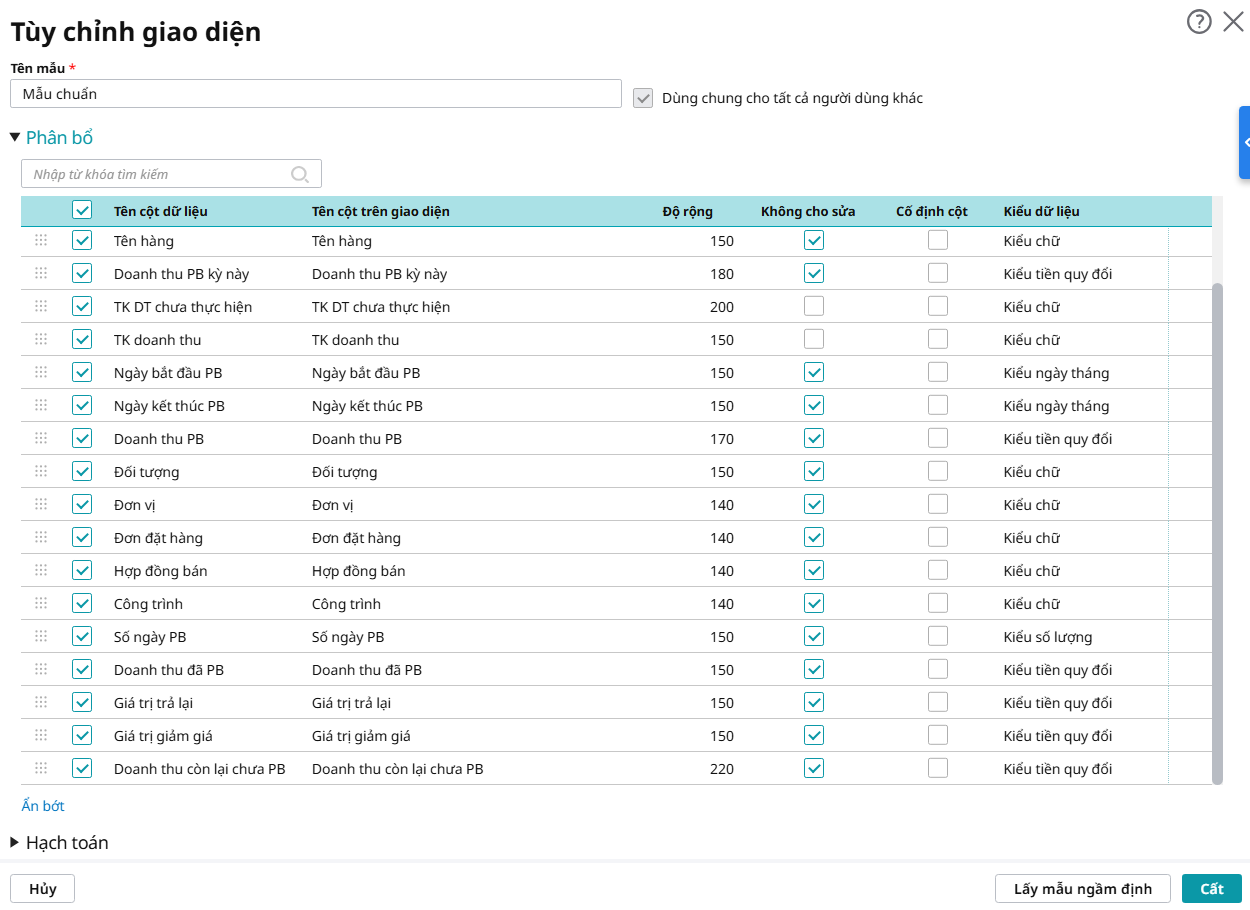Click drag handle of Công trình row
Screen dimensions: 1250x910
[x=41, y=603]
